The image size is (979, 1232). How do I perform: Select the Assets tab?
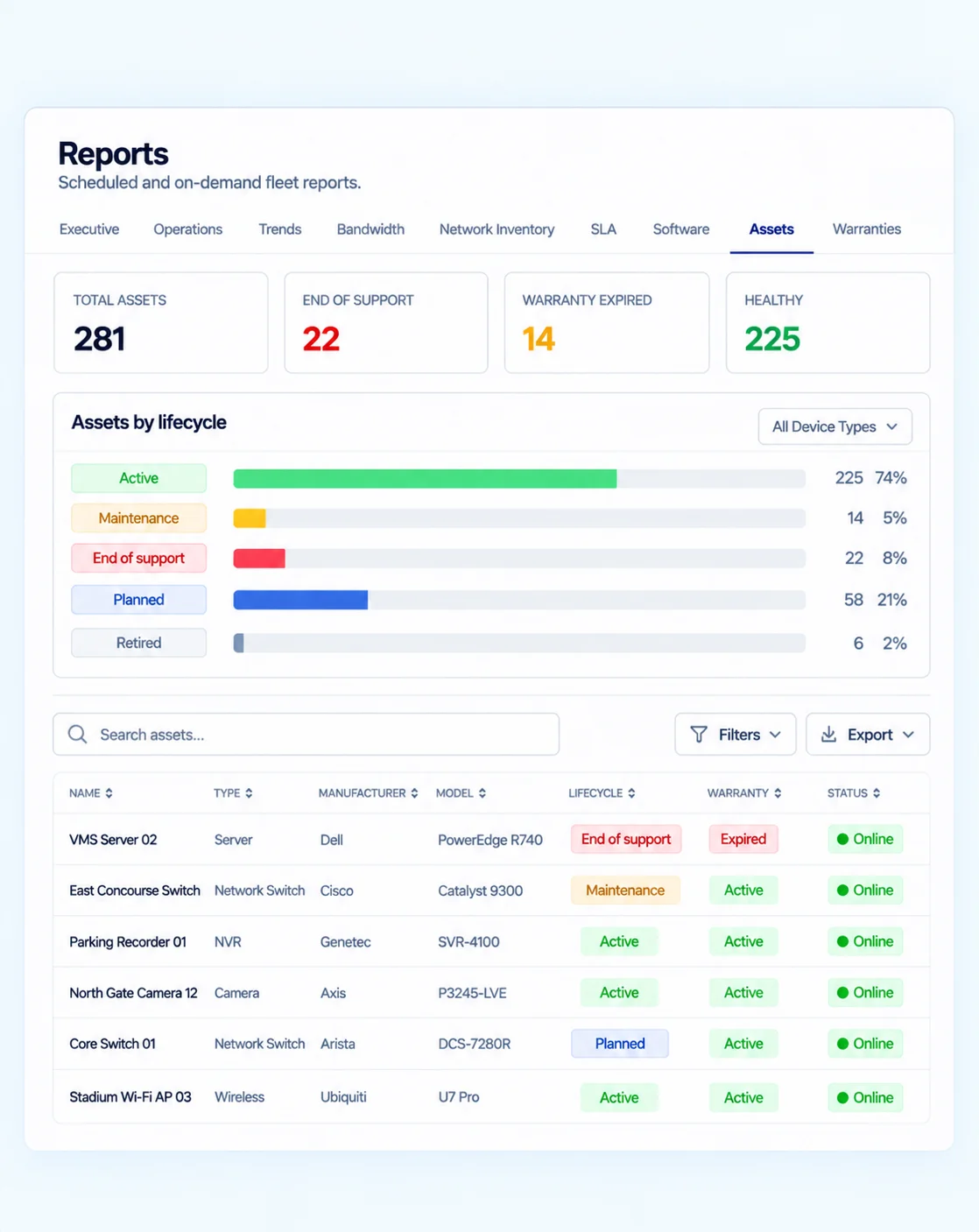click(x=771, y=229)
